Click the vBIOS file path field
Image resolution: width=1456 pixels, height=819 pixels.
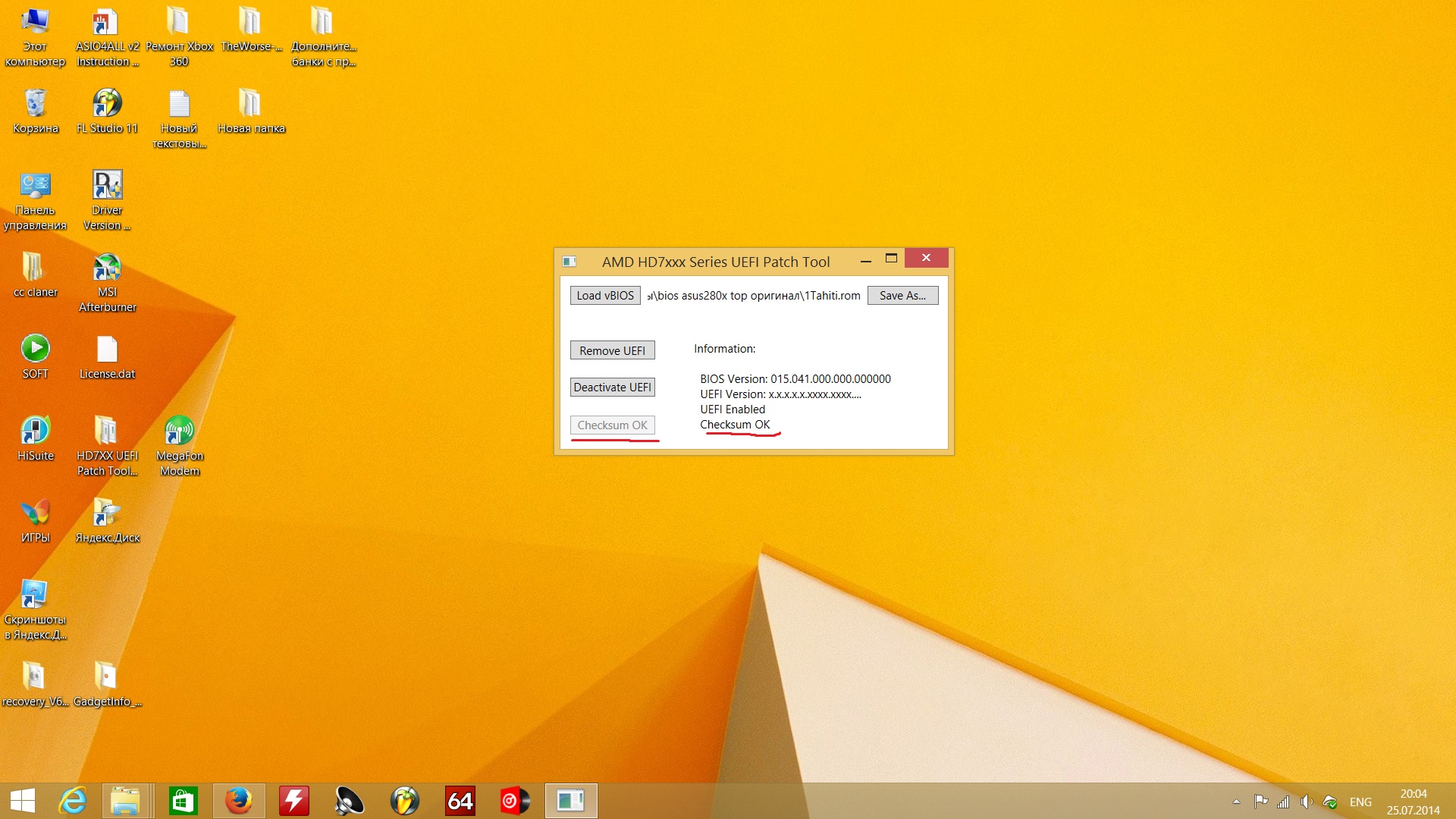coord(754,296)
